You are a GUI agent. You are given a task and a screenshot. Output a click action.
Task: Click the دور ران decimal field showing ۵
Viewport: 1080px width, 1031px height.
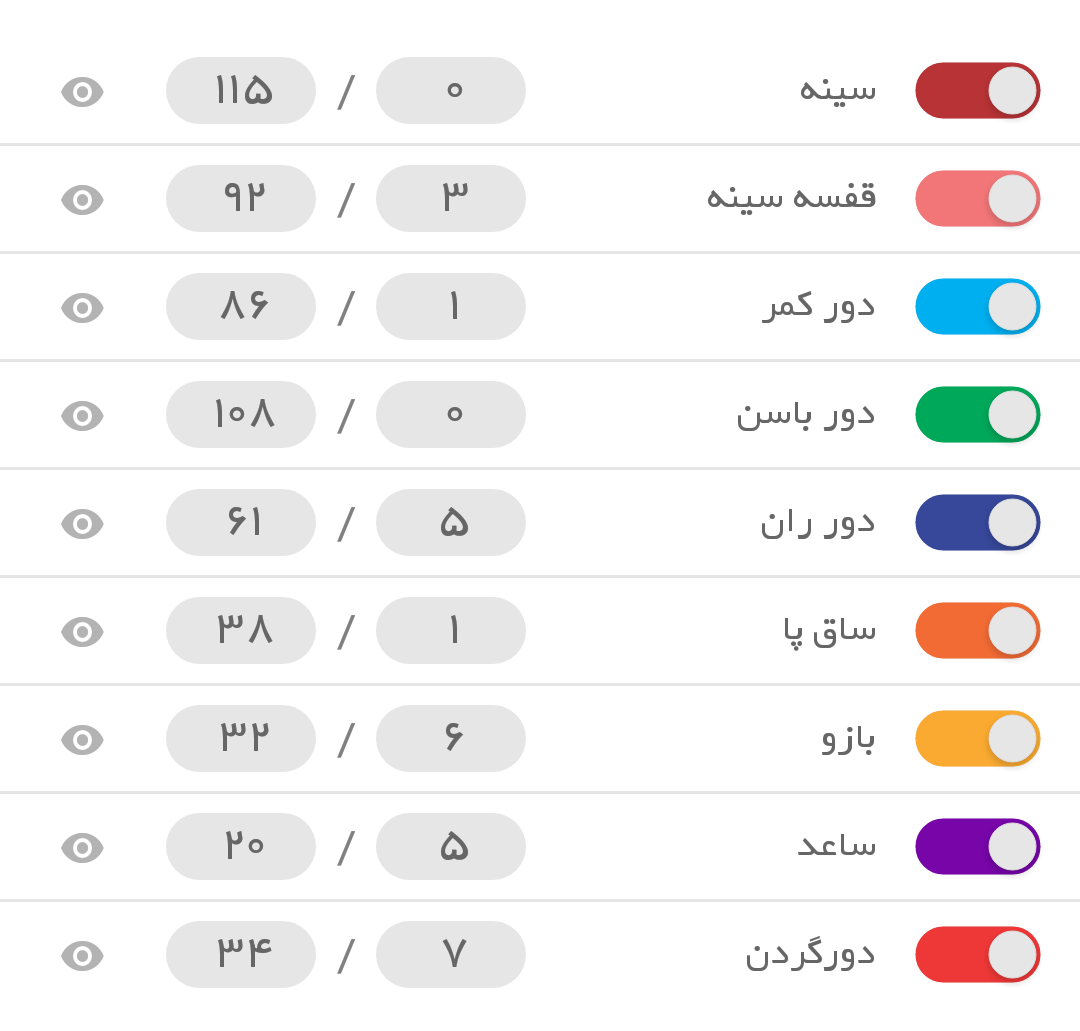(x=451, y=523)
